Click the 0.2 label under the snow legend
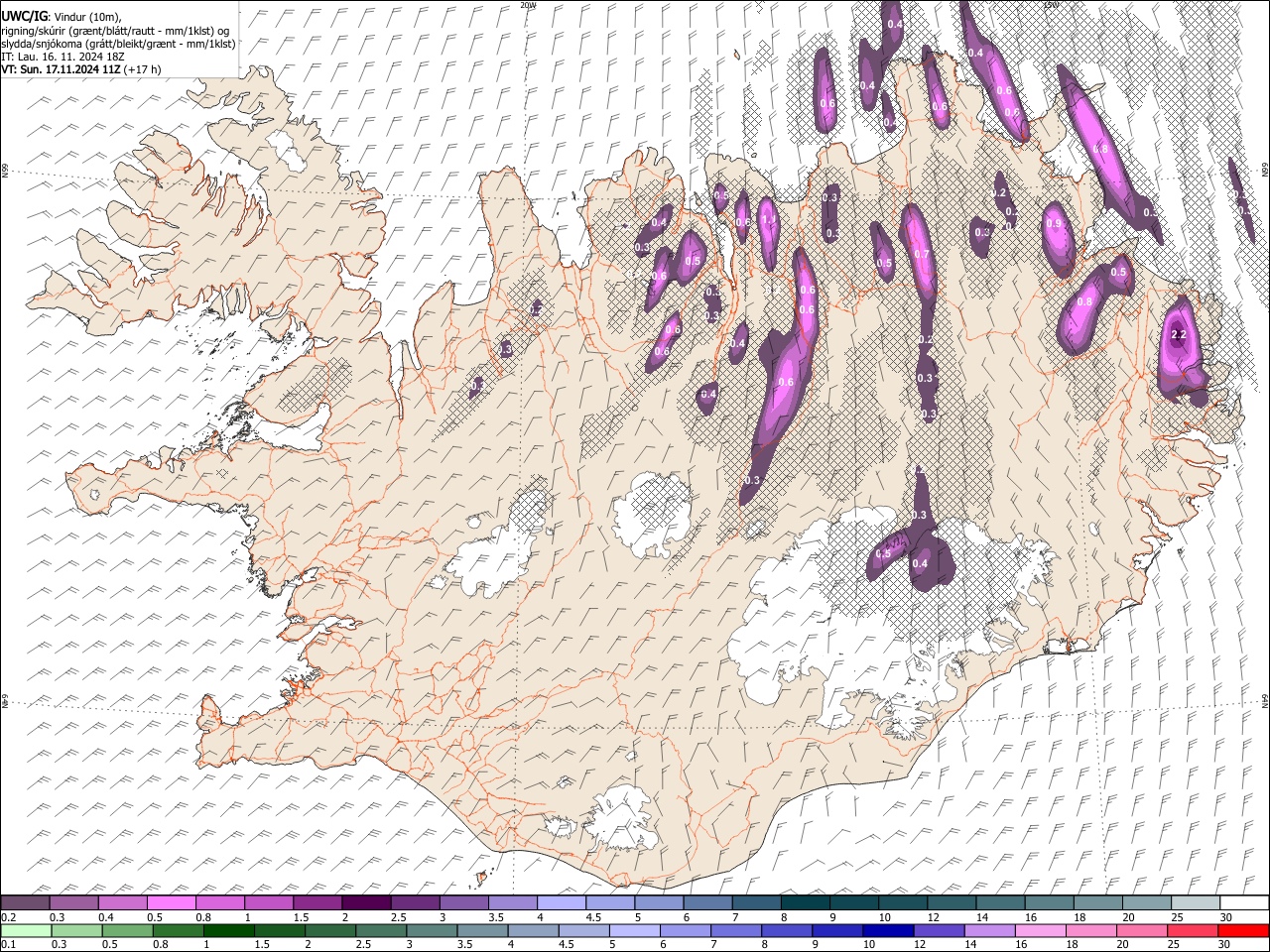The image size is (1270, 952). click(x=8, y=917)
